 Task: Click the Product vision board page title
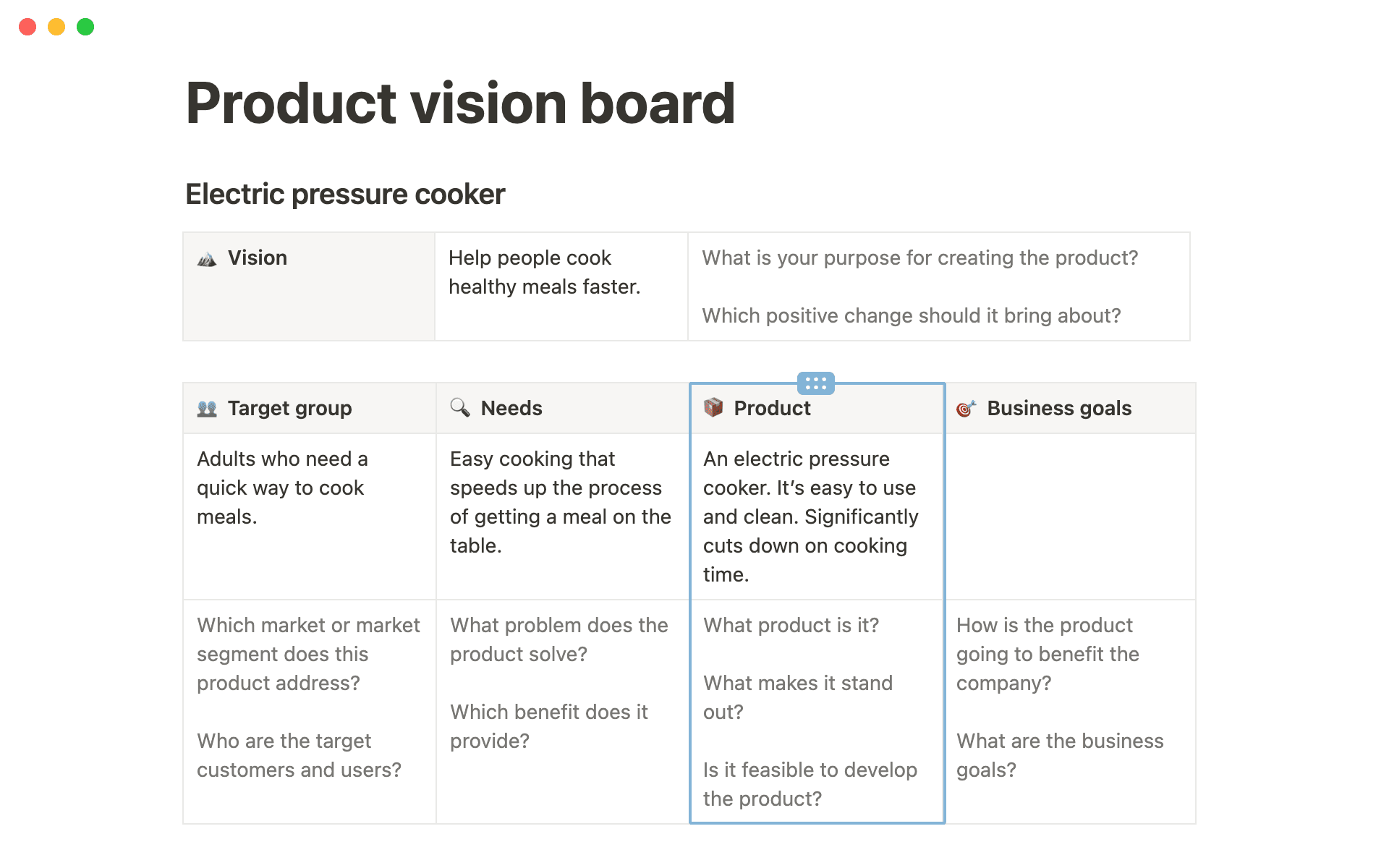(x=460, y=103)
